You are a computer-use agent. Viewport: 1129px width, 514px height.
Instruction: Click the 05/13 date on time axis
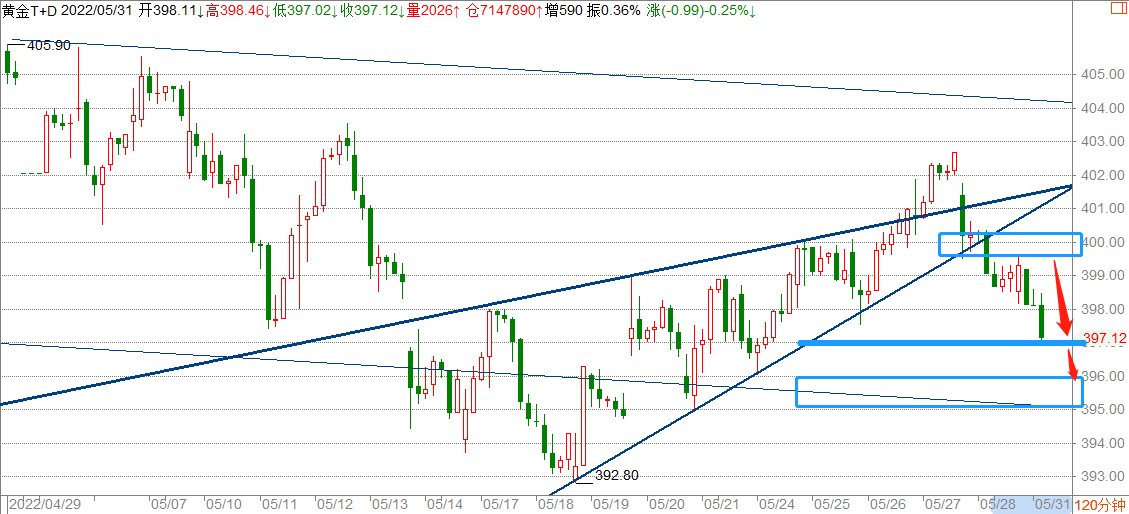click(389, 505)
